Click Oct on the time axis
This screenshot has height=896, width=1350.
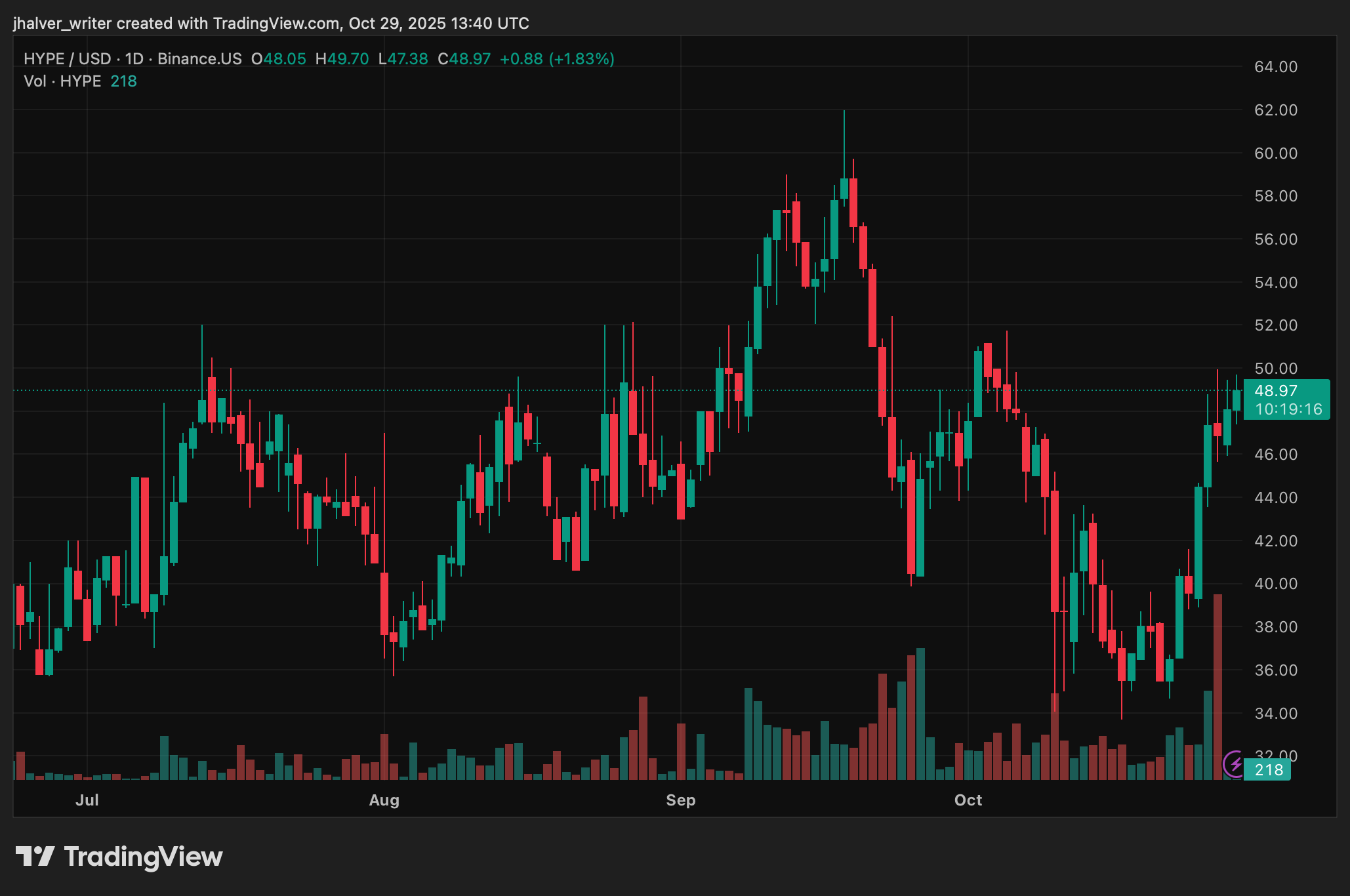(x=968, y=800)
